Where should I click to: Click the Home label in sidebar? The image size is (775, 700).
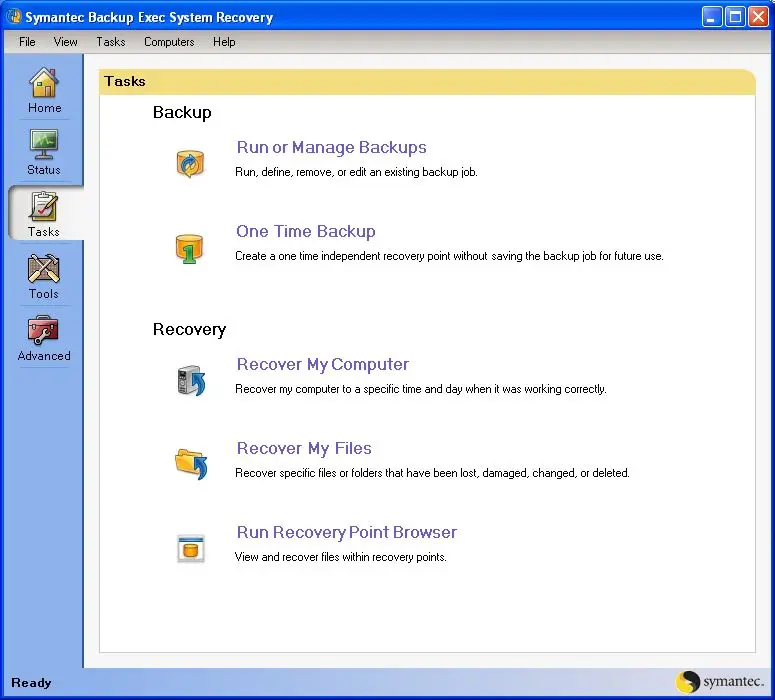tap(44, 108)
